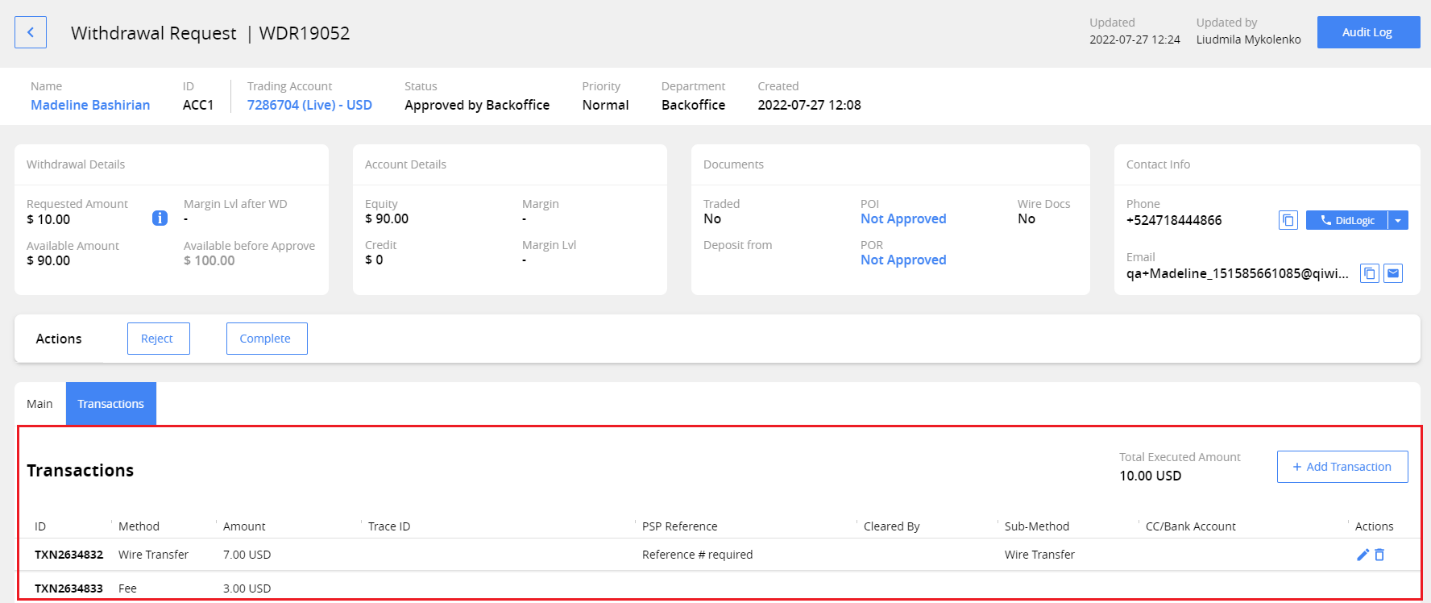Copy the phone number using the copy icon
This screenshot has height=603, width=1431.
coord(1288,220)
